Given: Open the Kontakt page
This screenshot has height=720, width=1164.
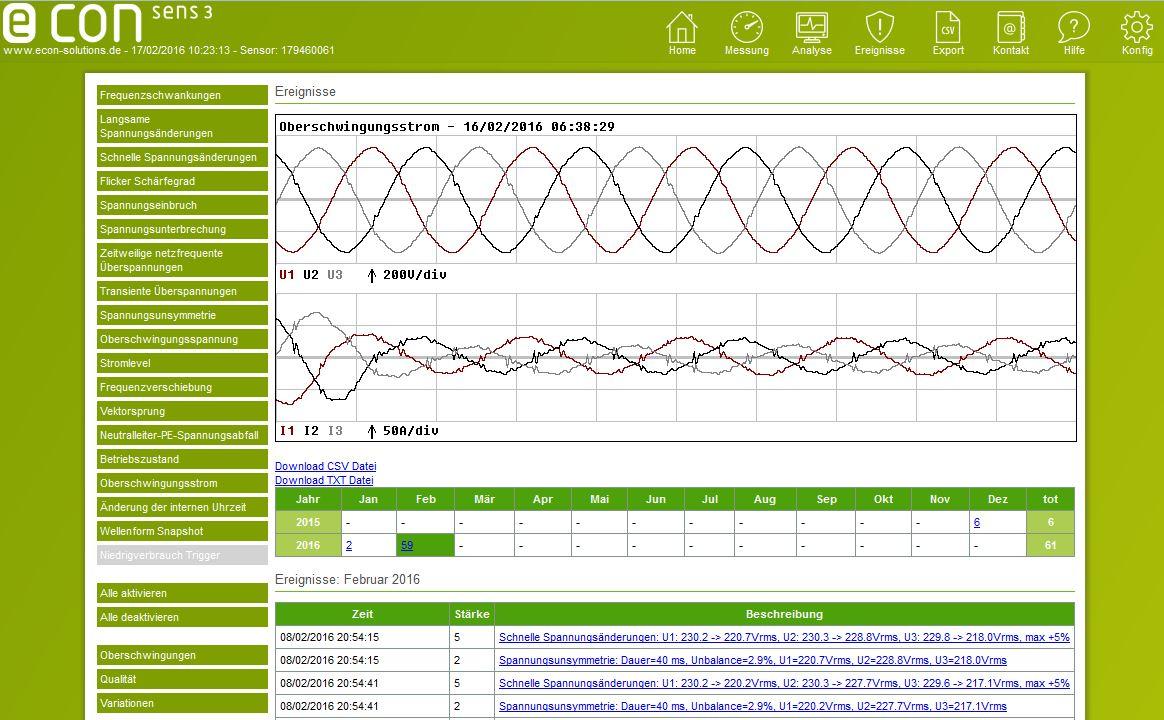Looking at the screenshot, I should (x=1010, y=32).
